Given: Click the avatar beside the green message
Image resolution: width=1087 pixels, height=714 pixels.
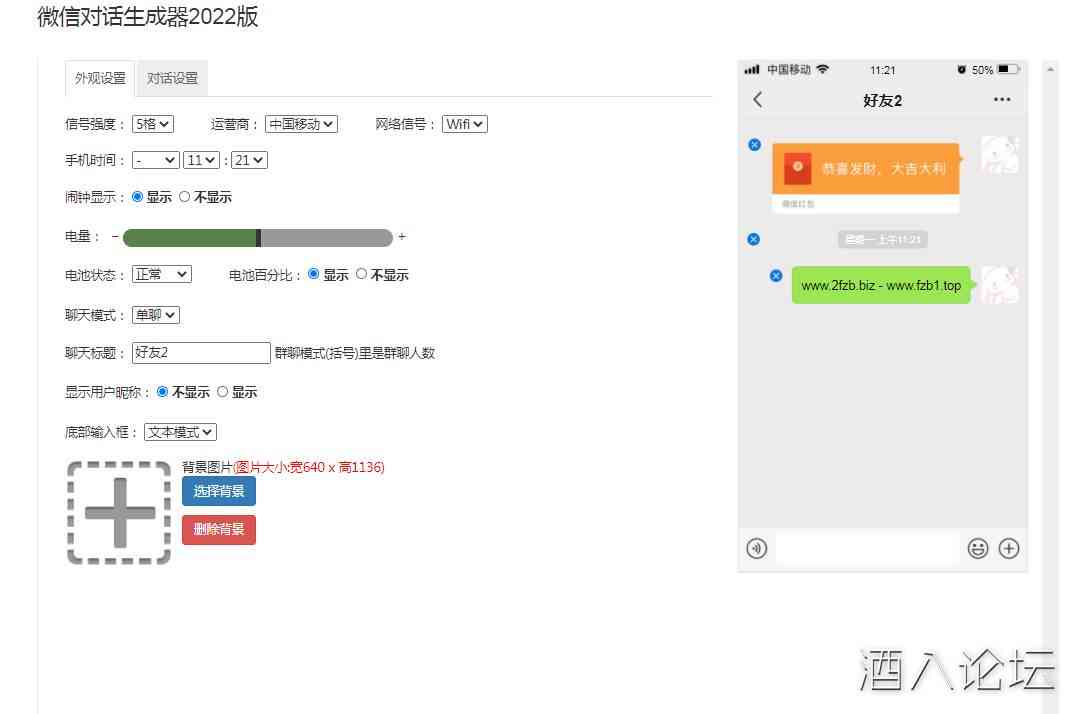Looking at the screenshot, I should tap(1000, 285).
